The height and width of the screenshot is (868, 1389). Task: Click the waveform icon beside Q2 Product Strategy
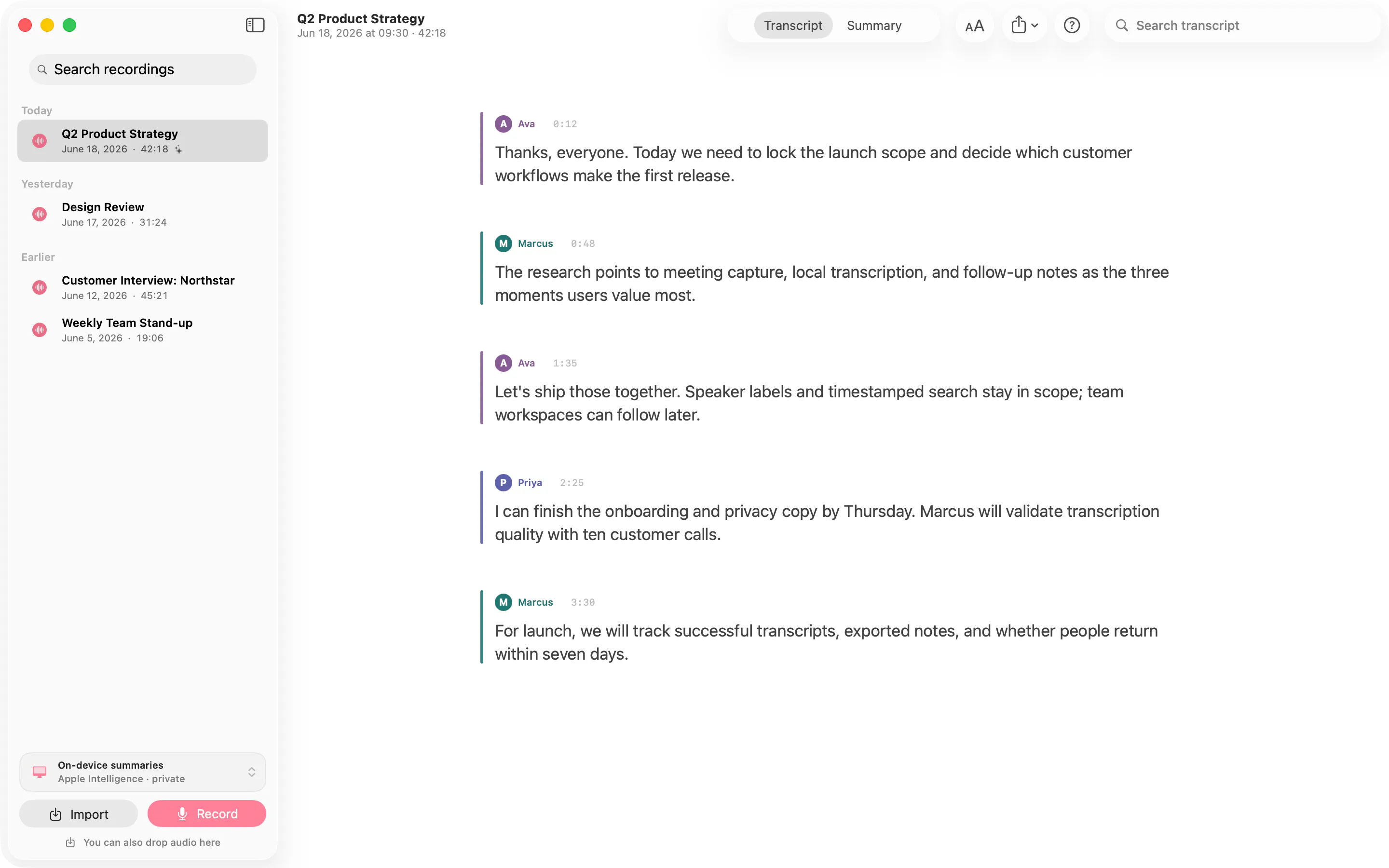click(x=40, y=141)
